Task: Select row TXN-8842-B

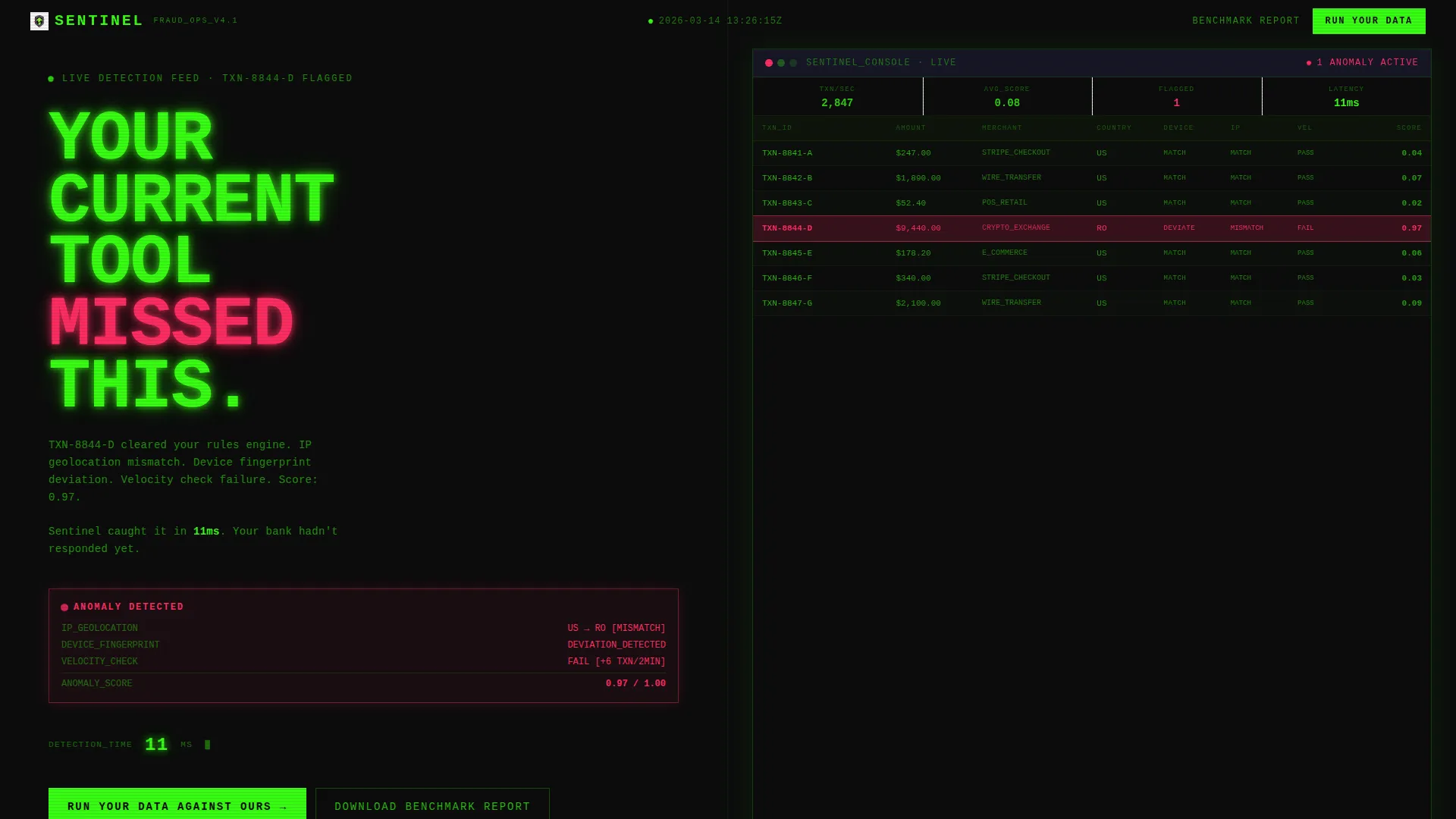Action: tap(1092, 178)
